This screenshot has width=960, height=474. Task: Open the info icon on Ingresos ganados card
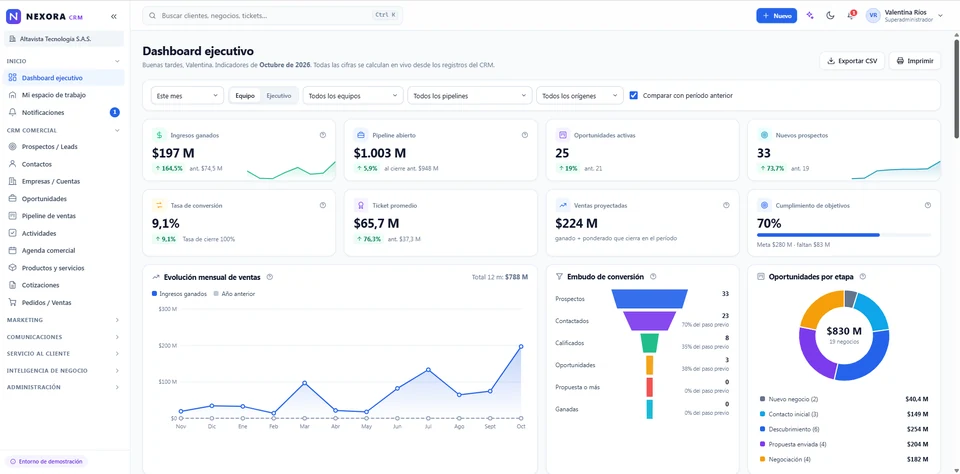pyautogui.click(x=323, y=135)
